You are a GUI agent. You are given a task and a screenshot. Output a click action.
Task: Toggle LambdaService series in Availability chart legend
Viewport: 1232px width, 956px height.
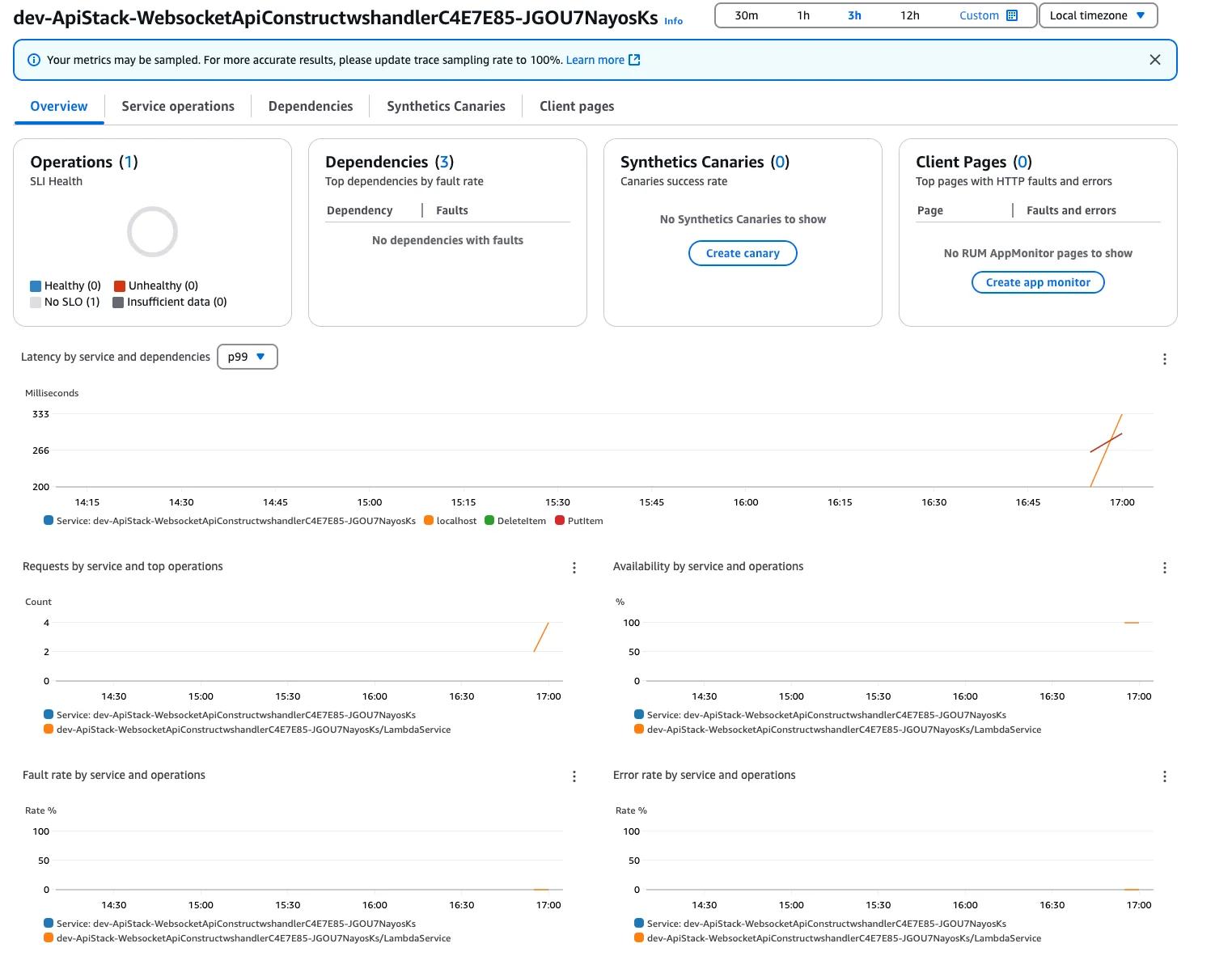(838, 730)
